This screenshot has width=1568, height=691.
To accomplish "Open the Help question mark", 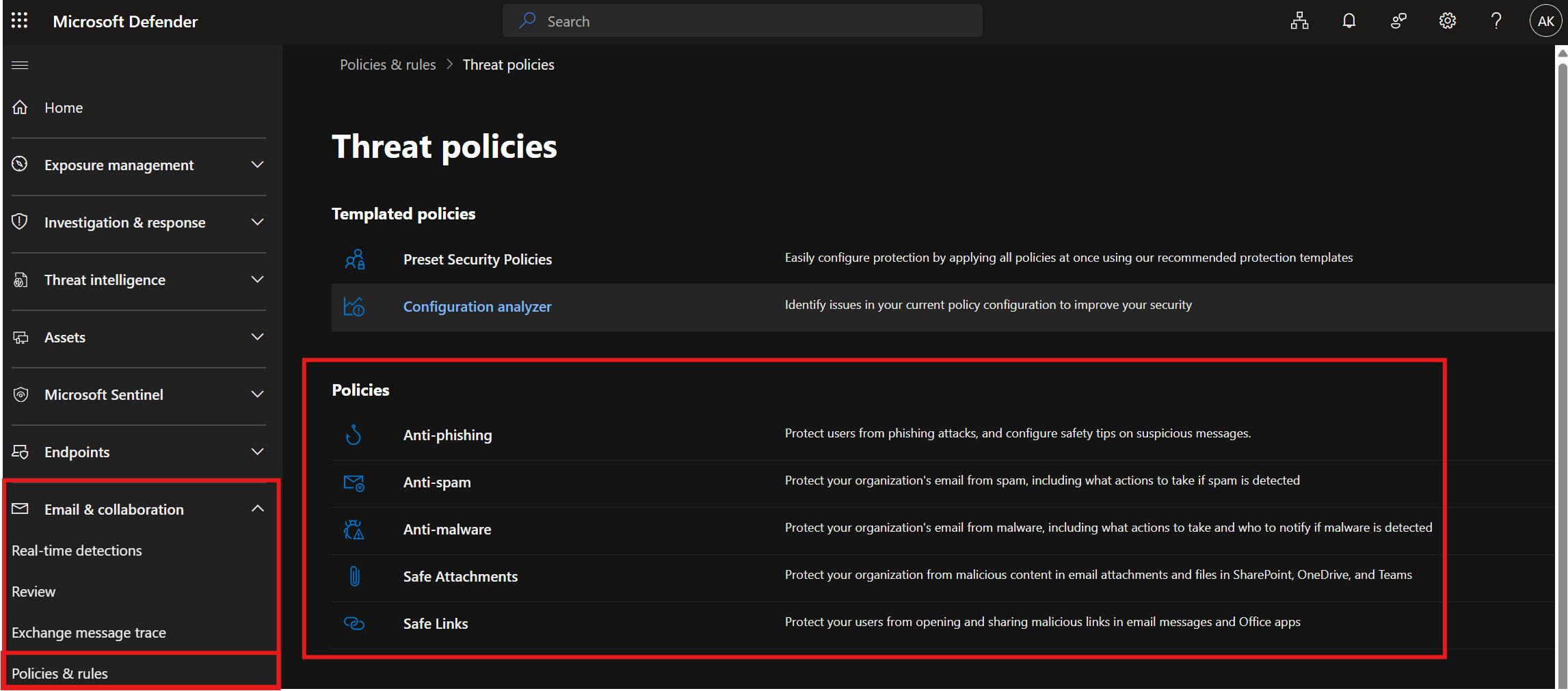I will click(x=1496, y=21).
